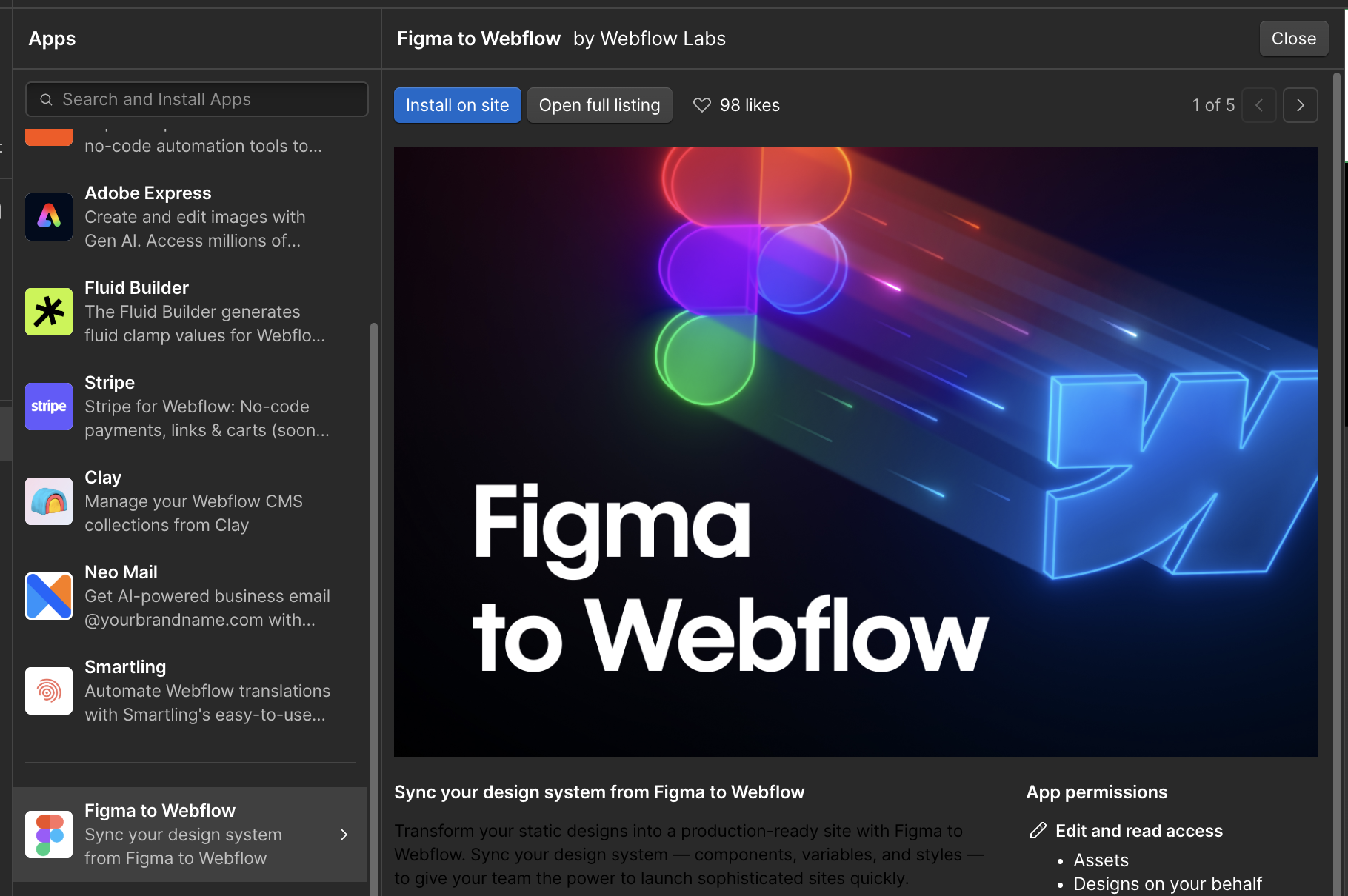The image size is (1348, 896).
Task: Click the Stripe app icon
Action: click(x=49, y=407)
